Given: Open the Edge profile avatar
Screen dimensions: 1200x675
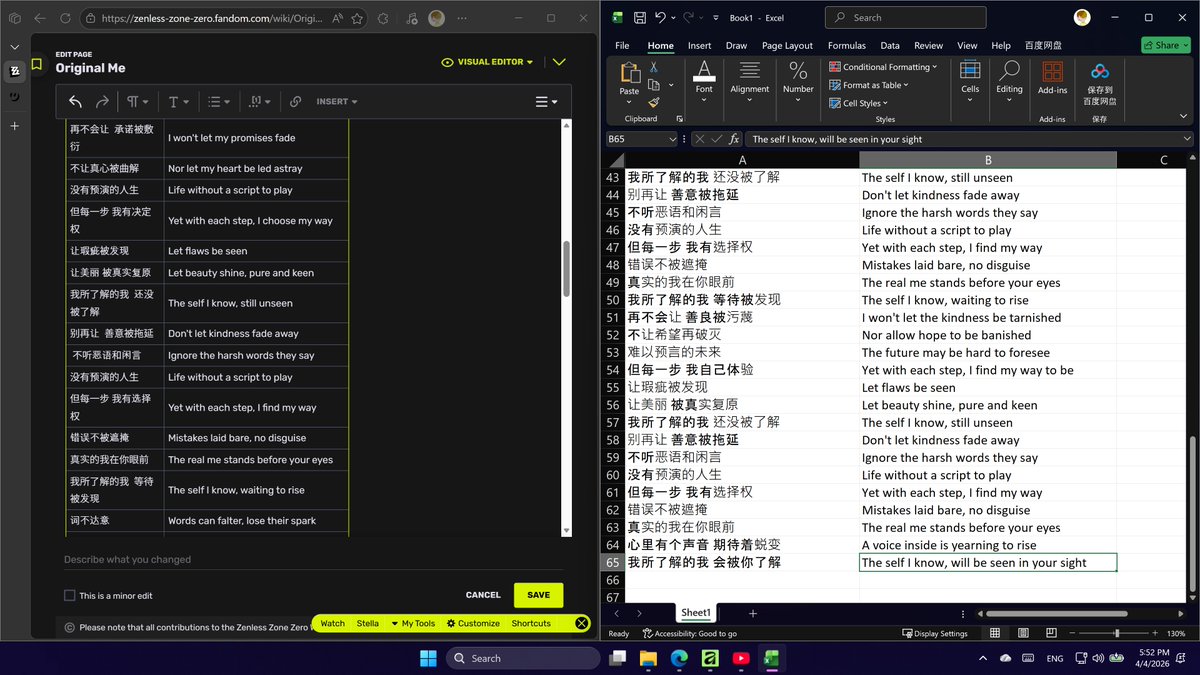Looking at the screenshot, I should pos(437,18).
